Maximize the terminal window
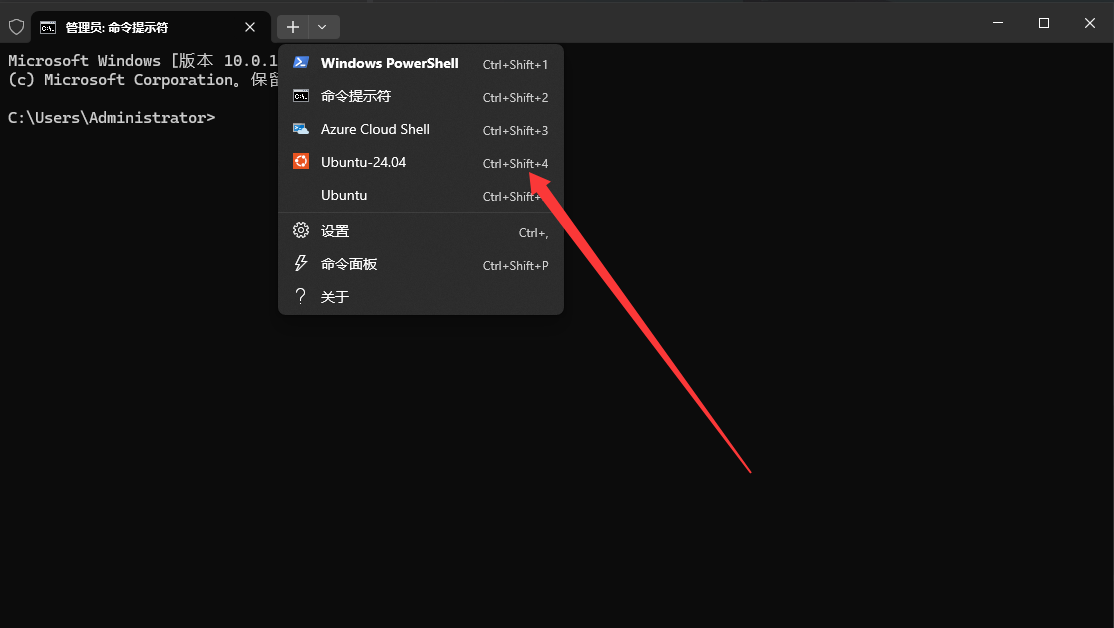Viewport: 1114px width, 628px height. (1044, 23)
